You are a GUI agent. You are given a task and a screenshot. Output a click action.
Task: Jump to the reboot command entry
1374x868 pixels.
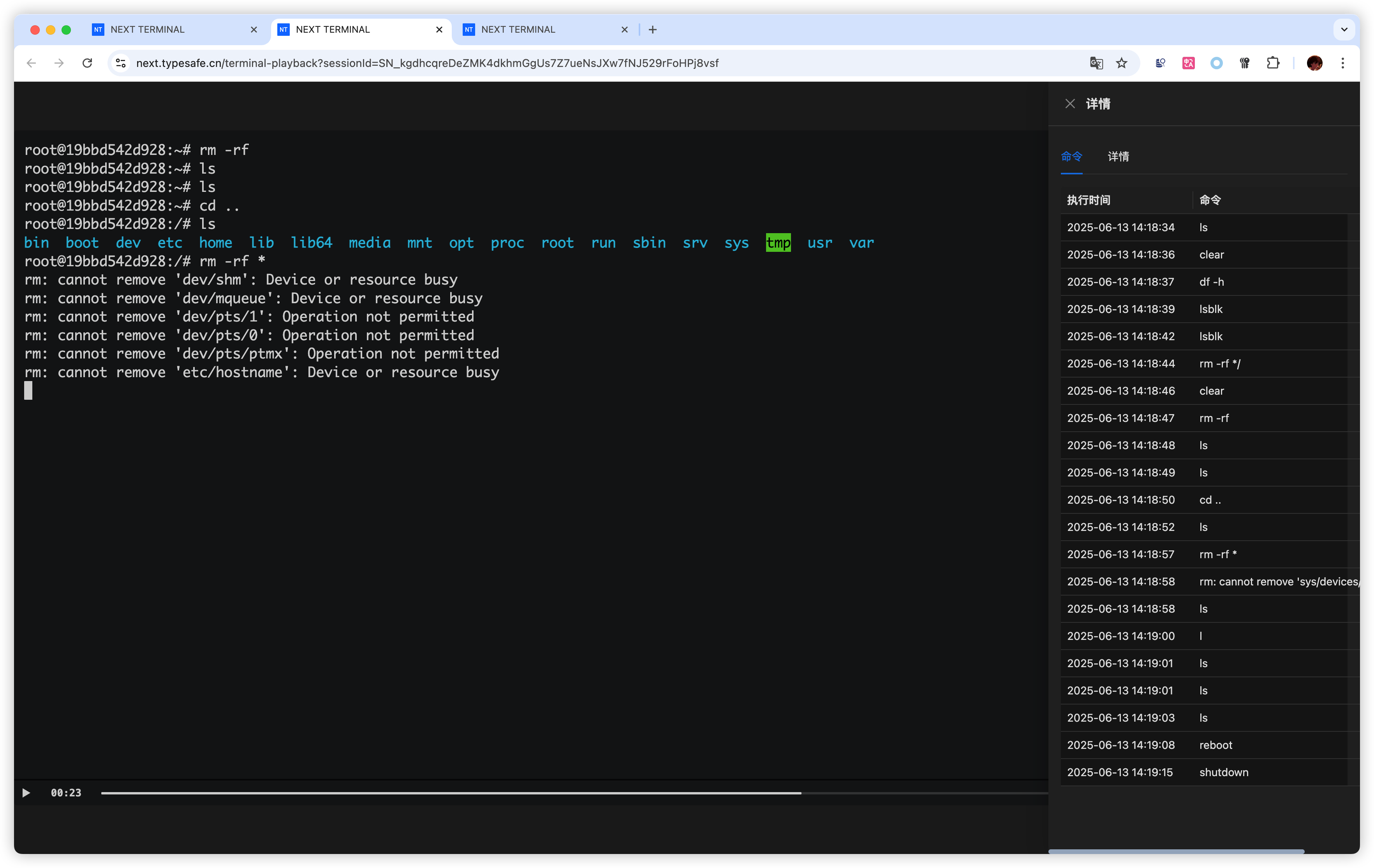pos(1215,745)
